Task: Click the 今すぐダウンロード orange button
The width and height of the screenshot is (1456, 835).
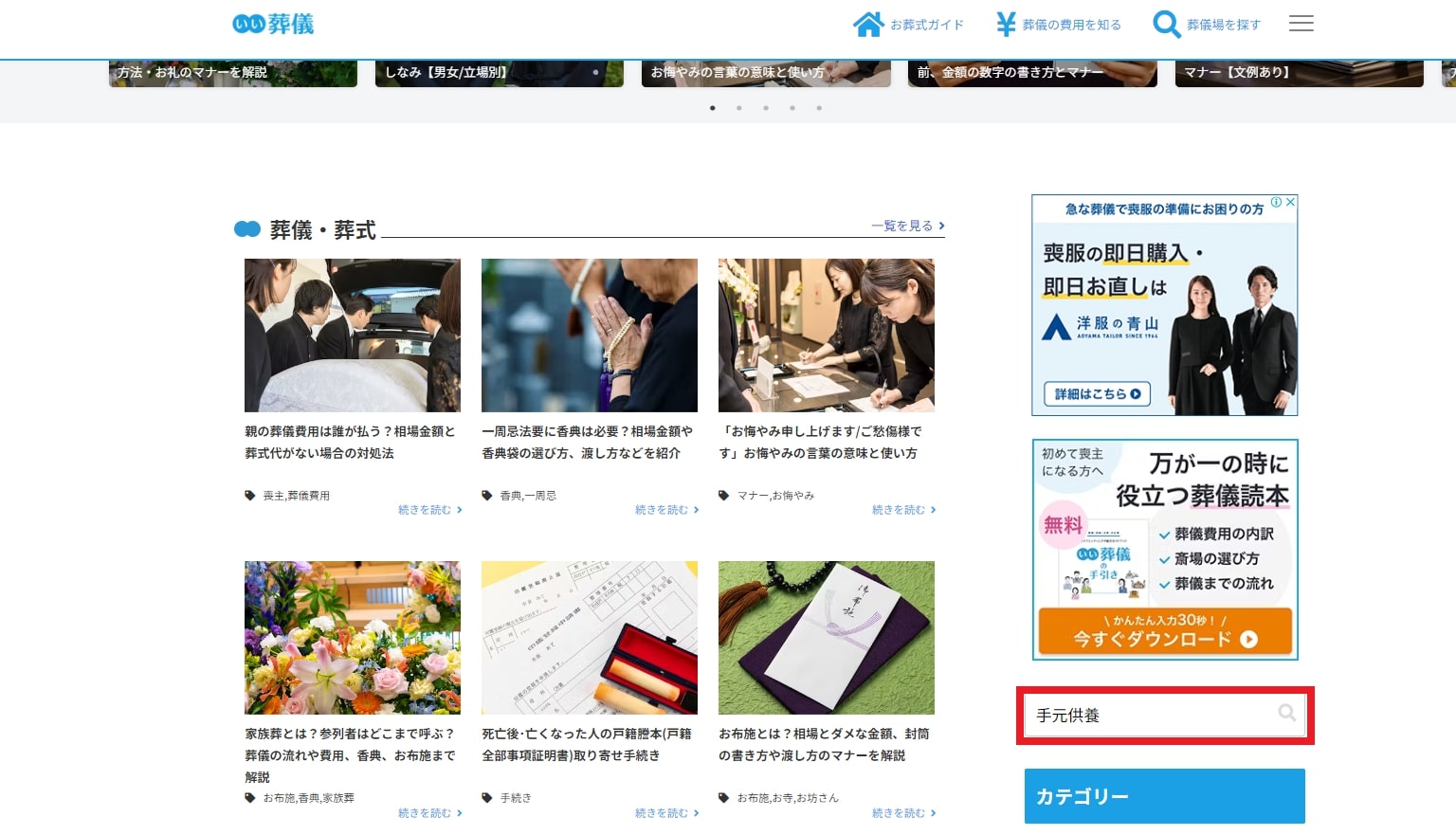Action: [1165, 631]
